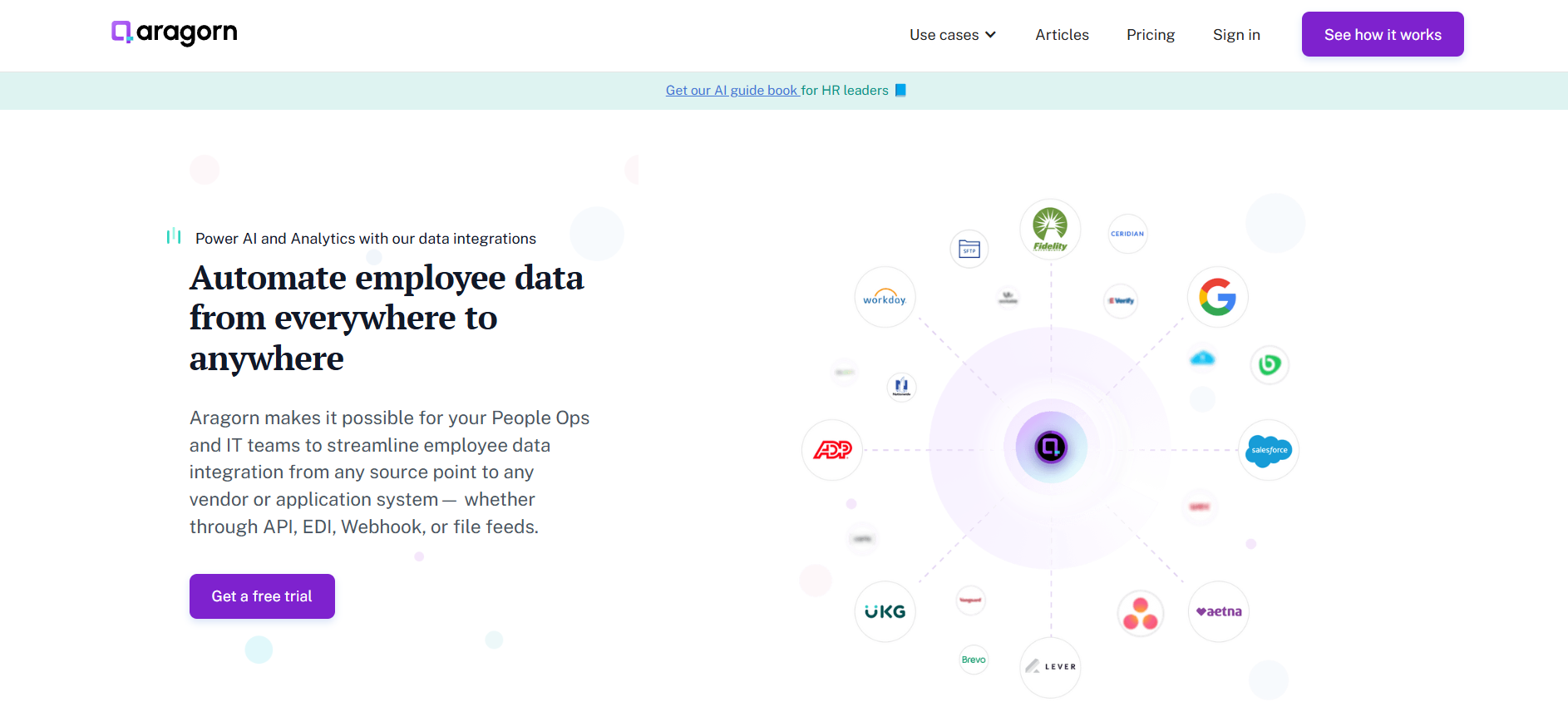Click the Workday logo

pos(885,297)
